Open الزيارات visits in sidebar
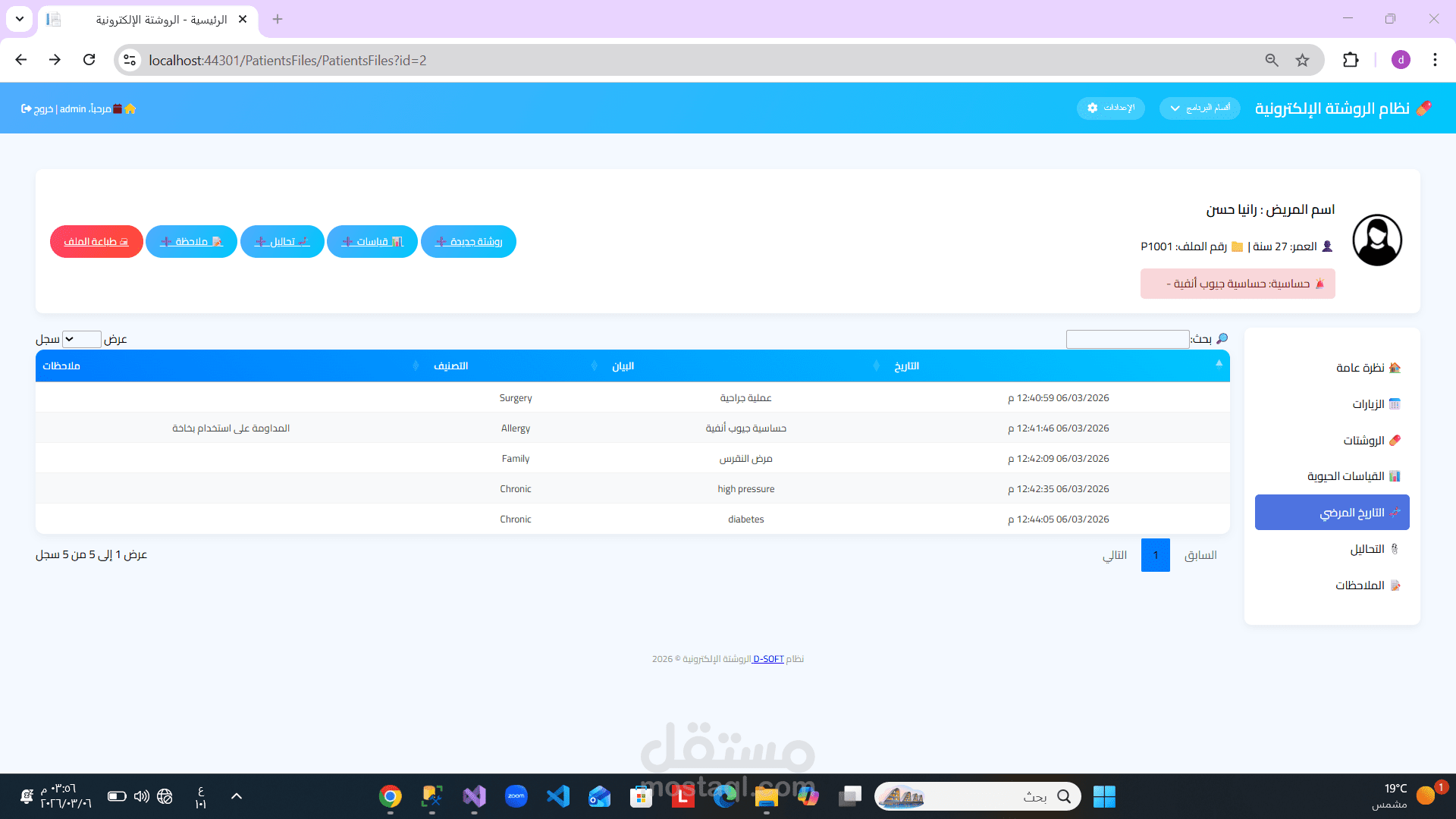Screen dimensions: 1456x819 pos(1369,403)
